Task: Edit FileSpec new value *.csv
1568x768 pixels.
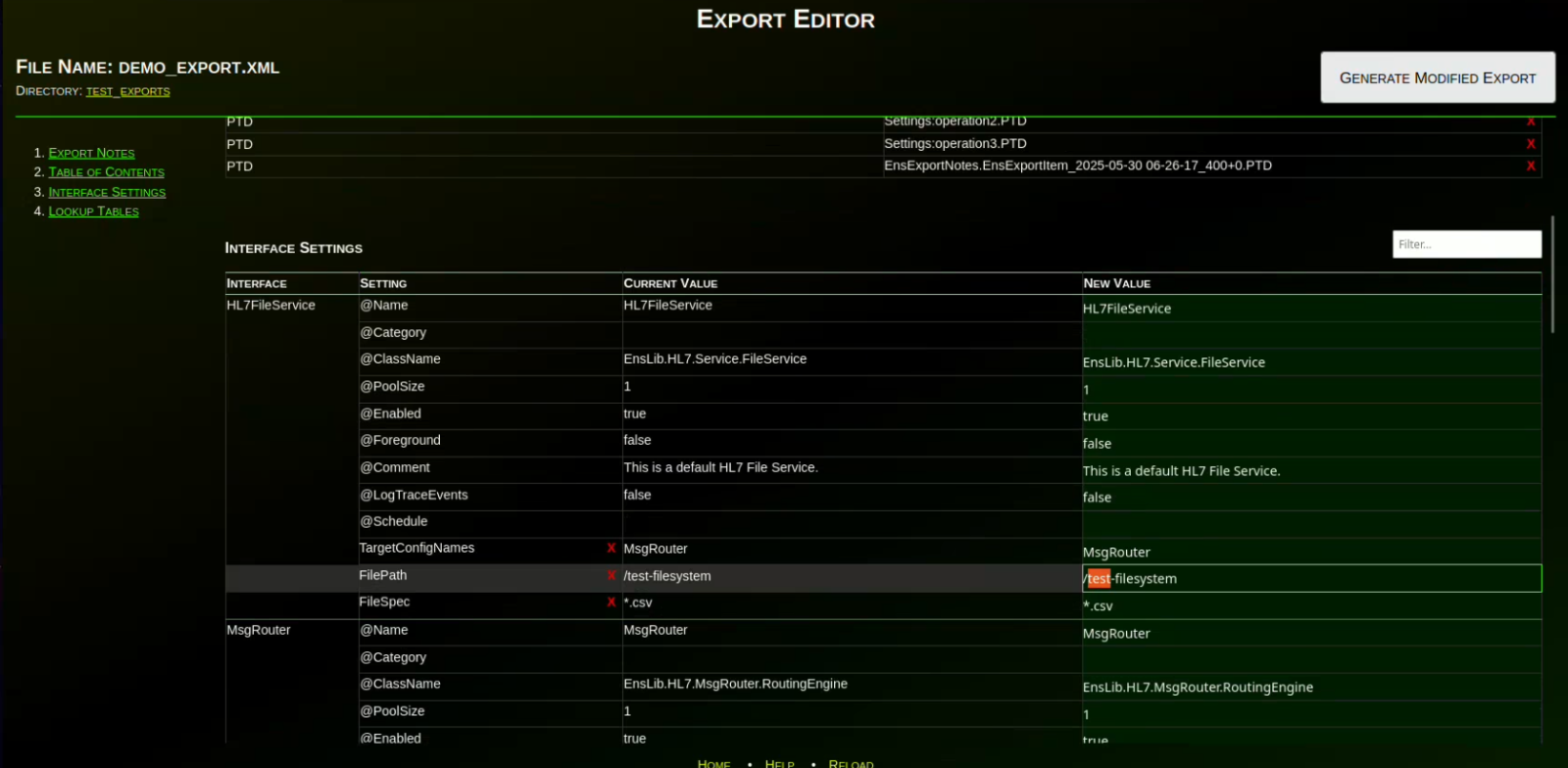Action: pos(1310,606)
